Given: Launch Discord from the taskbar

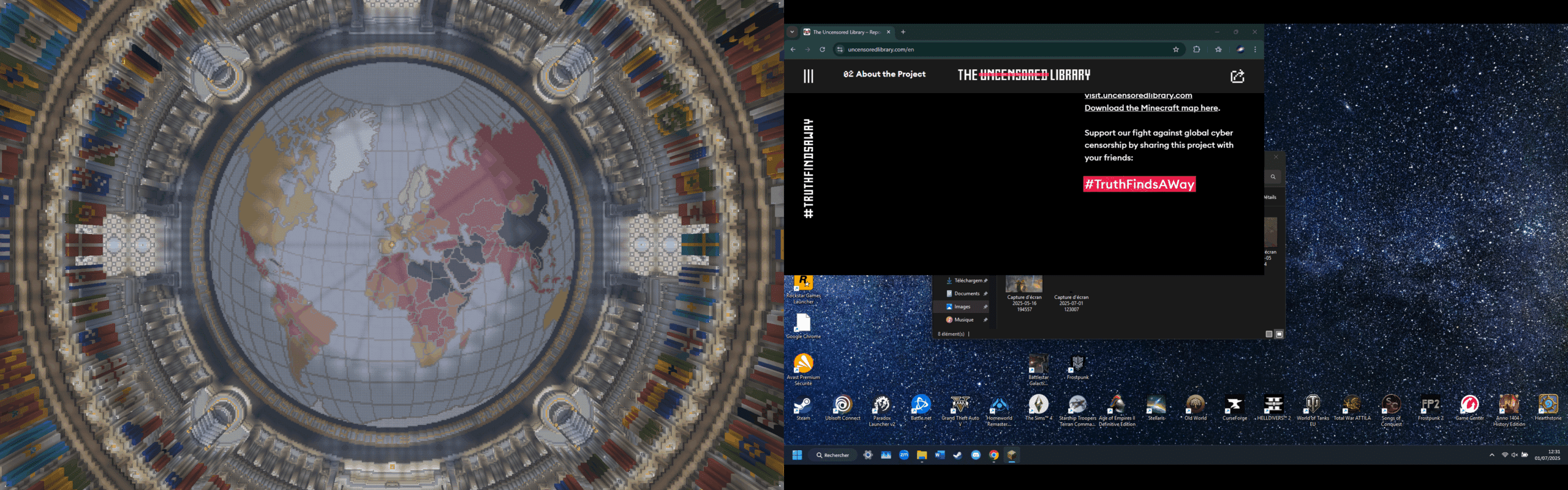Looking at the screenshot, I should point(976,455).
